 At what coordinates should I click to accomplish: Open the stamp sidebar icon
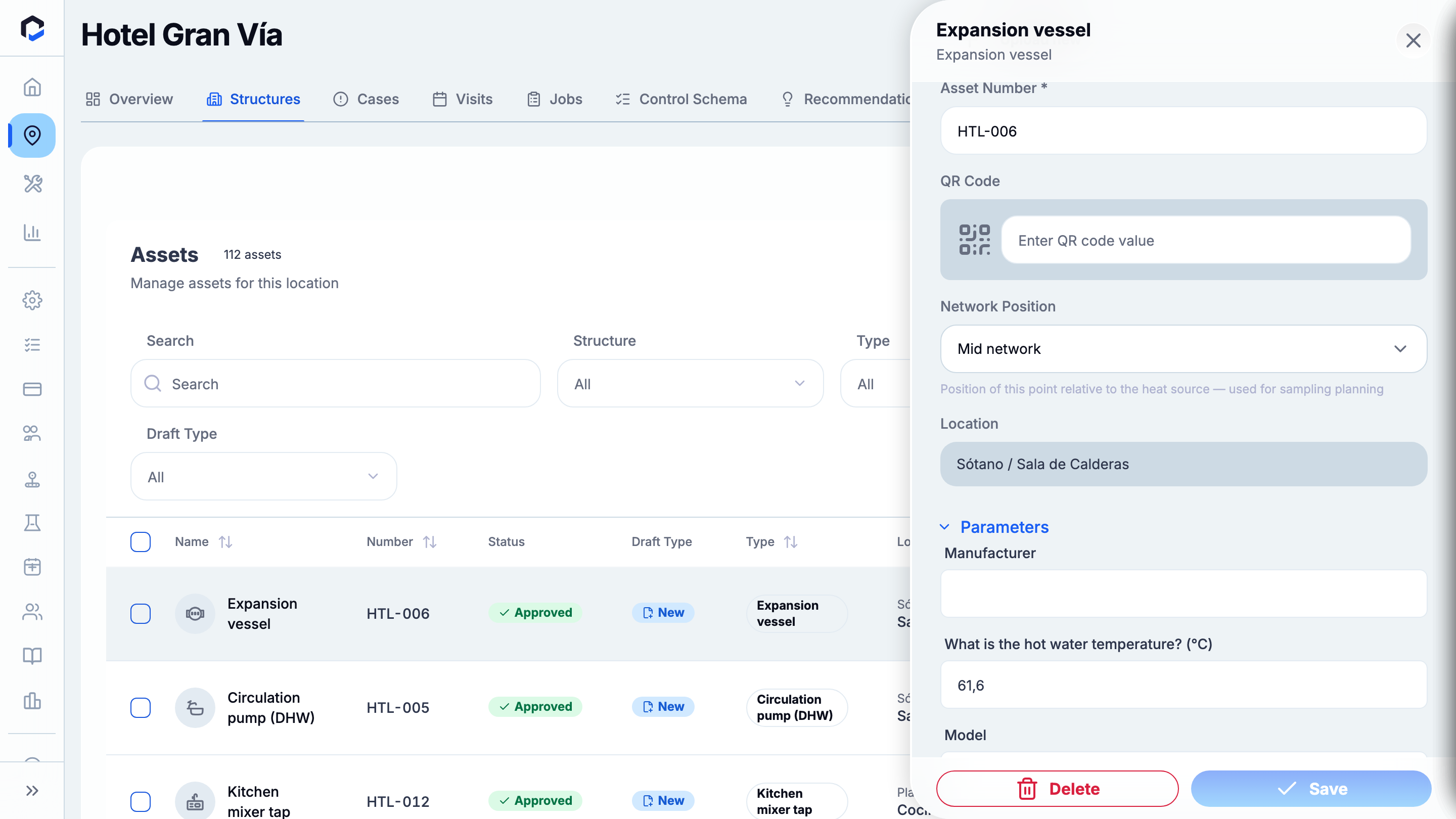point(32,479)
